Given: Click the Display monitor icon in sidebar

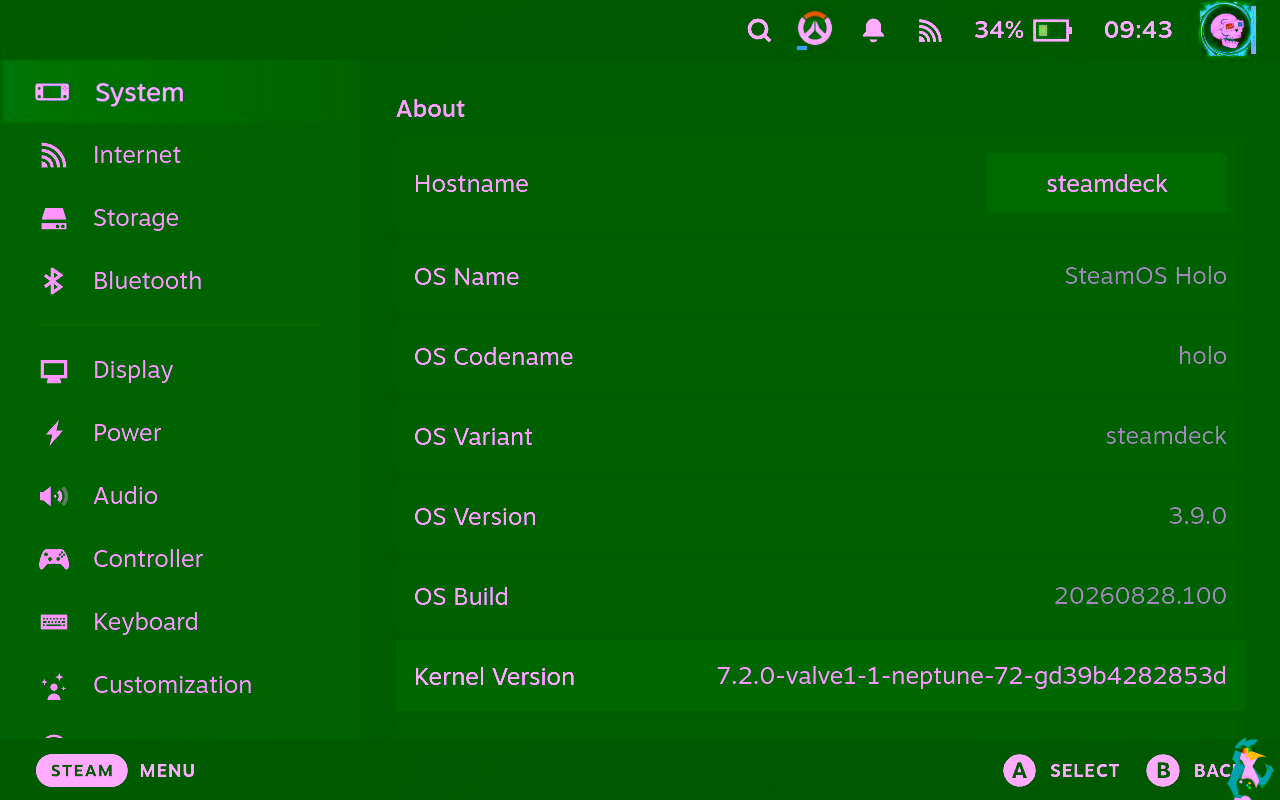Looking at the screenshot, I should point(53,370).
